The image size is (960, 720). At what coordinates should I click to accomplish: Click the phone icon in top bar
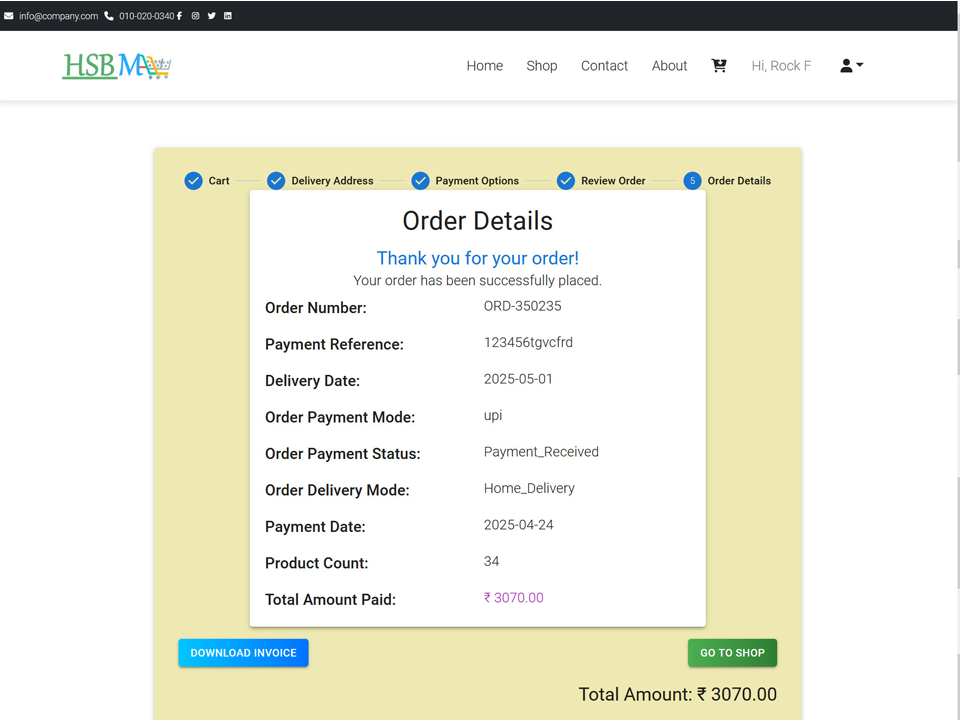109,16
